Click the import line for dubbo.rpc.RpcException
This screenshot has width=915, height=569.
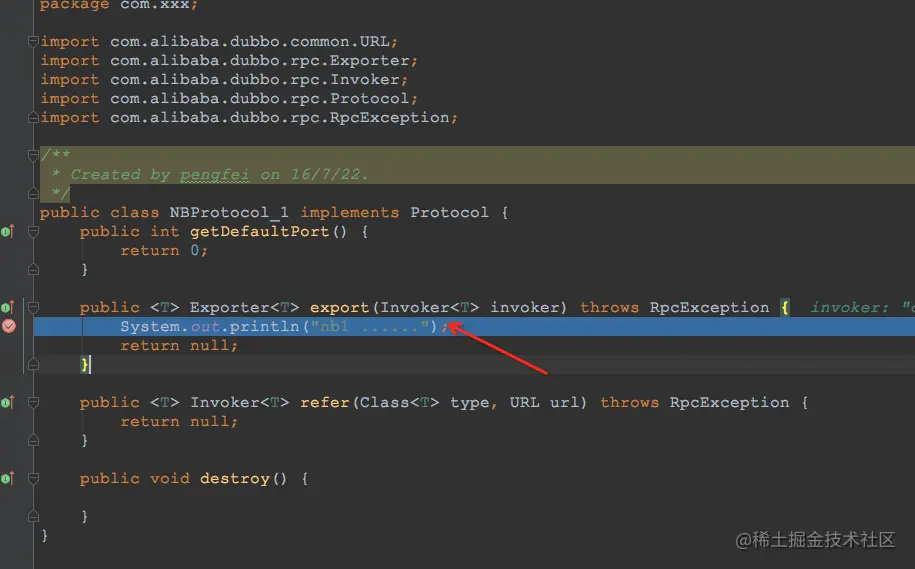[249, 118]
